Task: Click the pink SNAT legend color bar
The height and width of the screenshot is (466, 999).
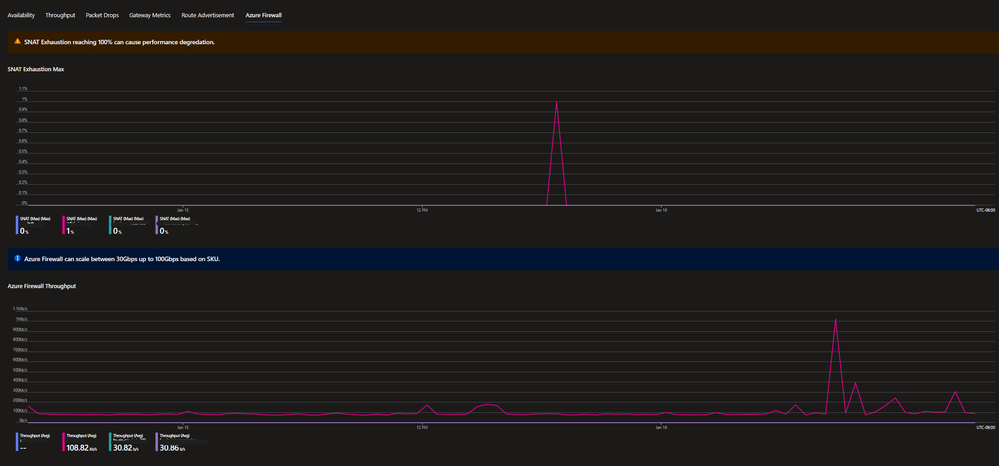Action: click(64, 225)
